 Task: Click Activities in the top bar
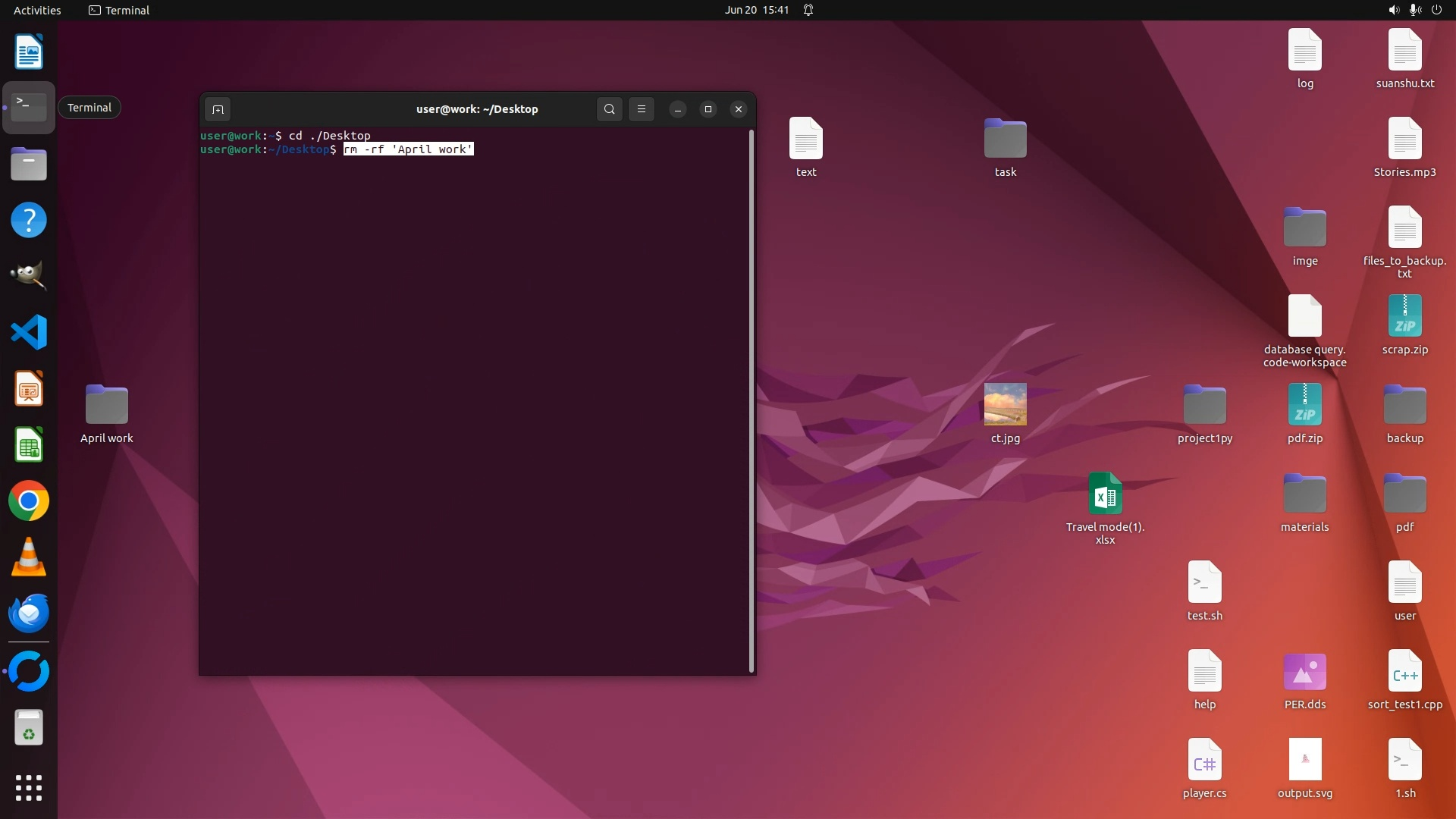37,10
